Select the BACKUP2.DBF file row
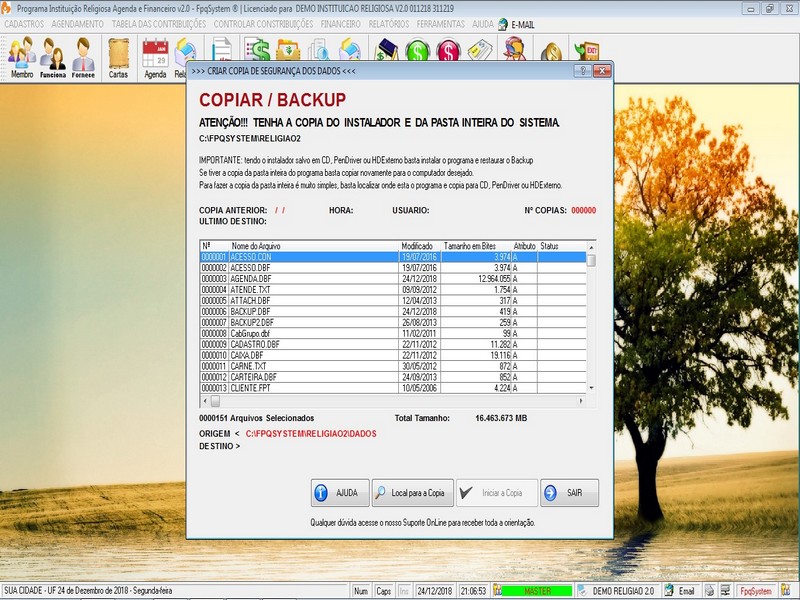Viewport: 800px width, 600px height. coord(393,322)
